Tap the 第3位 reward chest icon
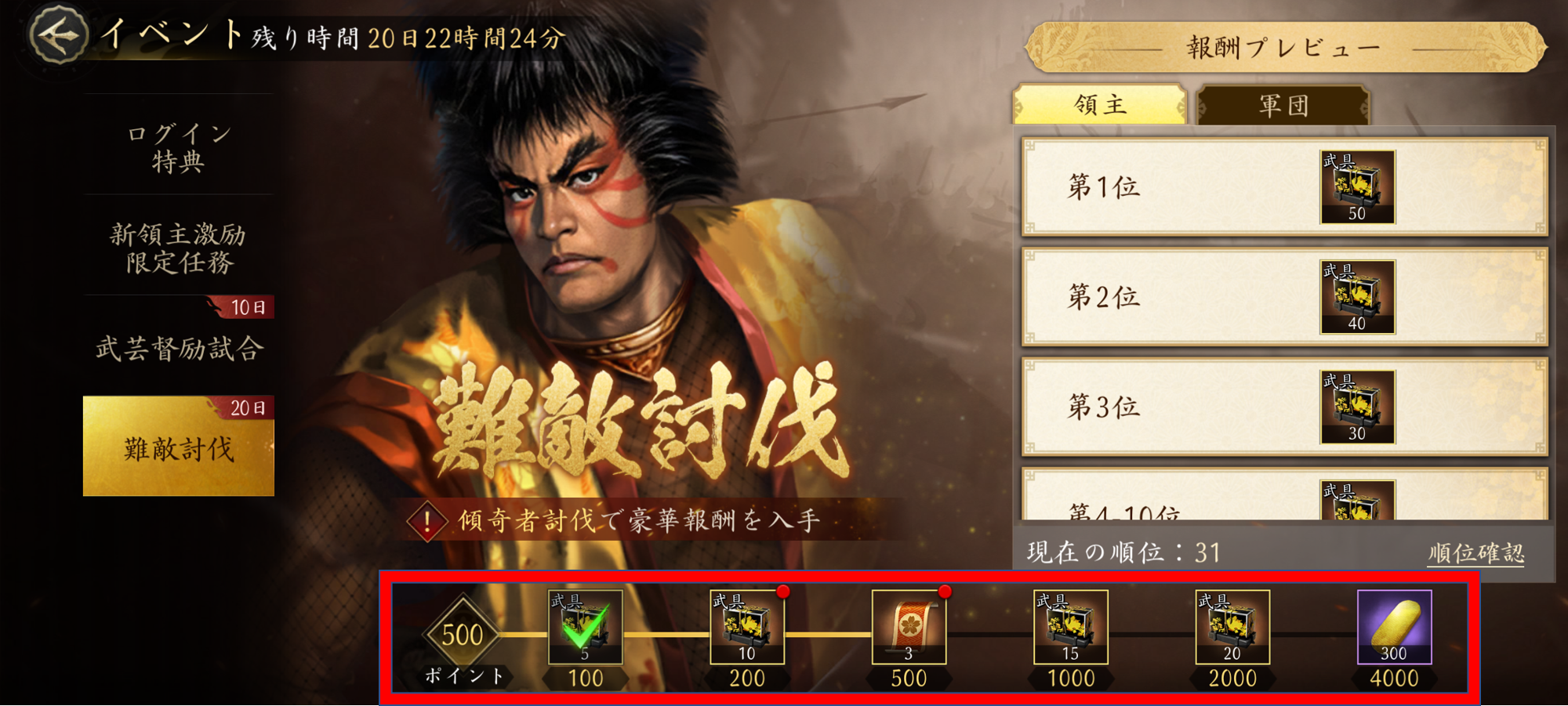The width and height of the screenshot is (1568, 706). point(1357,407)
